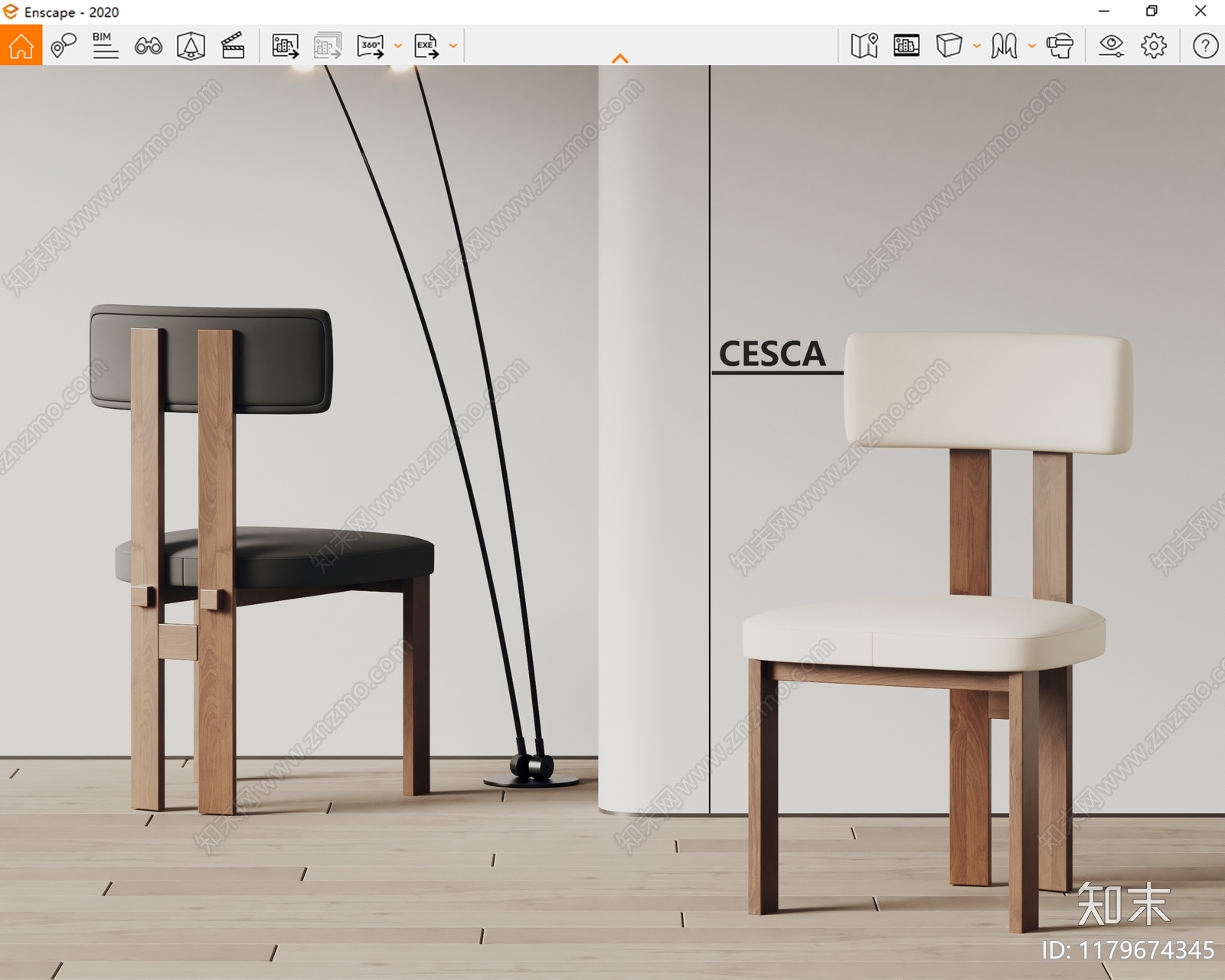Enable the VR headset mode
1225x980 pixels.
coord(1060,46)
